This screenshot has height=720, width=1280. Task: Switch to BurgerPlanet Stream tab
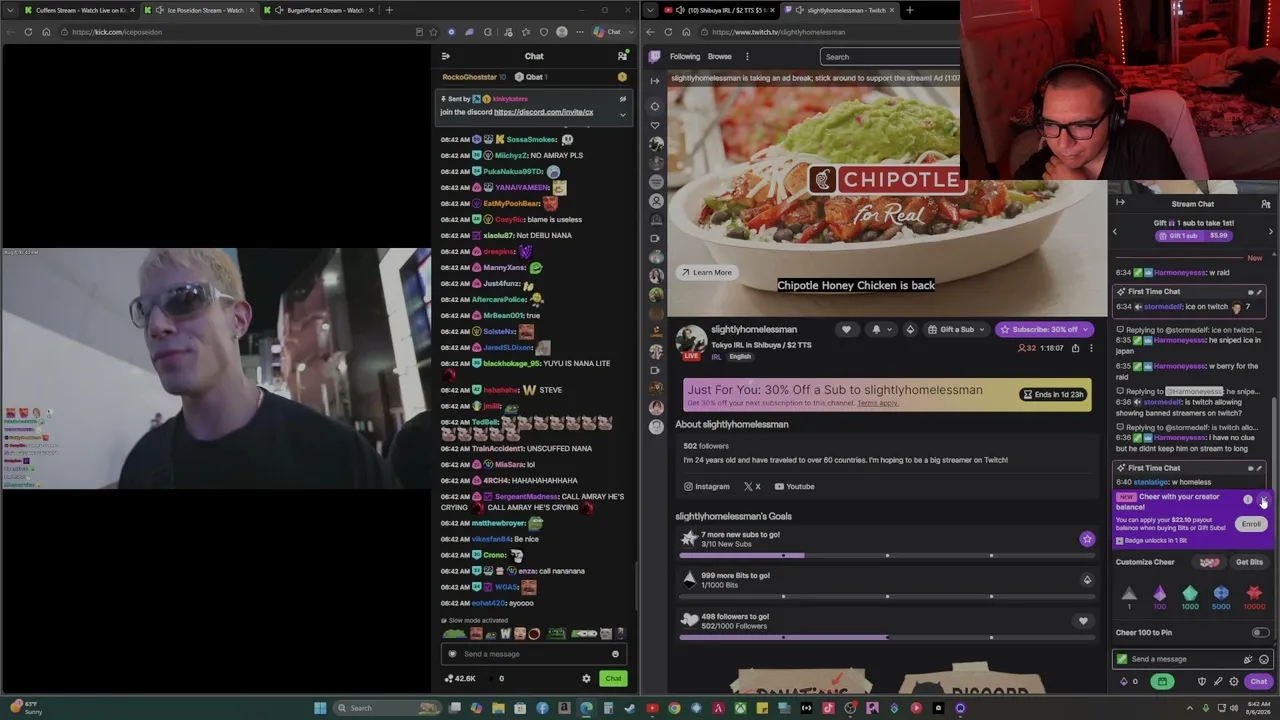320,10
